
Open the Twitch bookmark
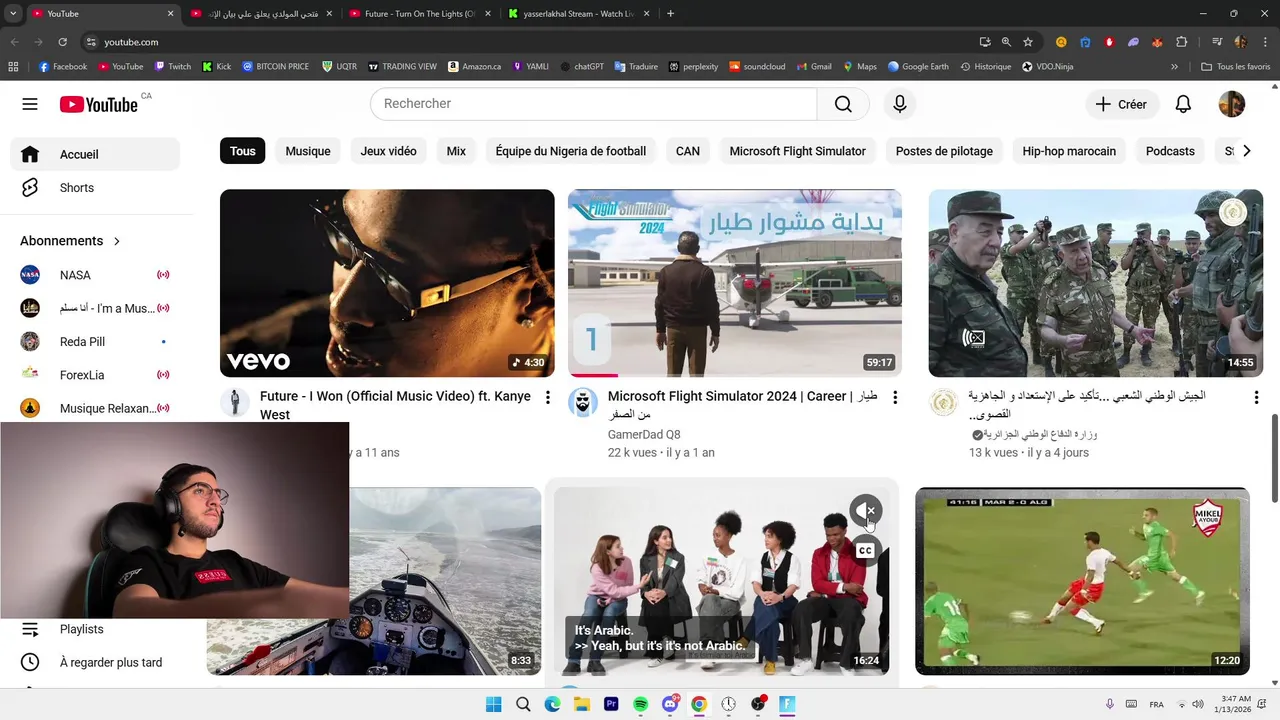pyautogui.click(x=172, y=67)
